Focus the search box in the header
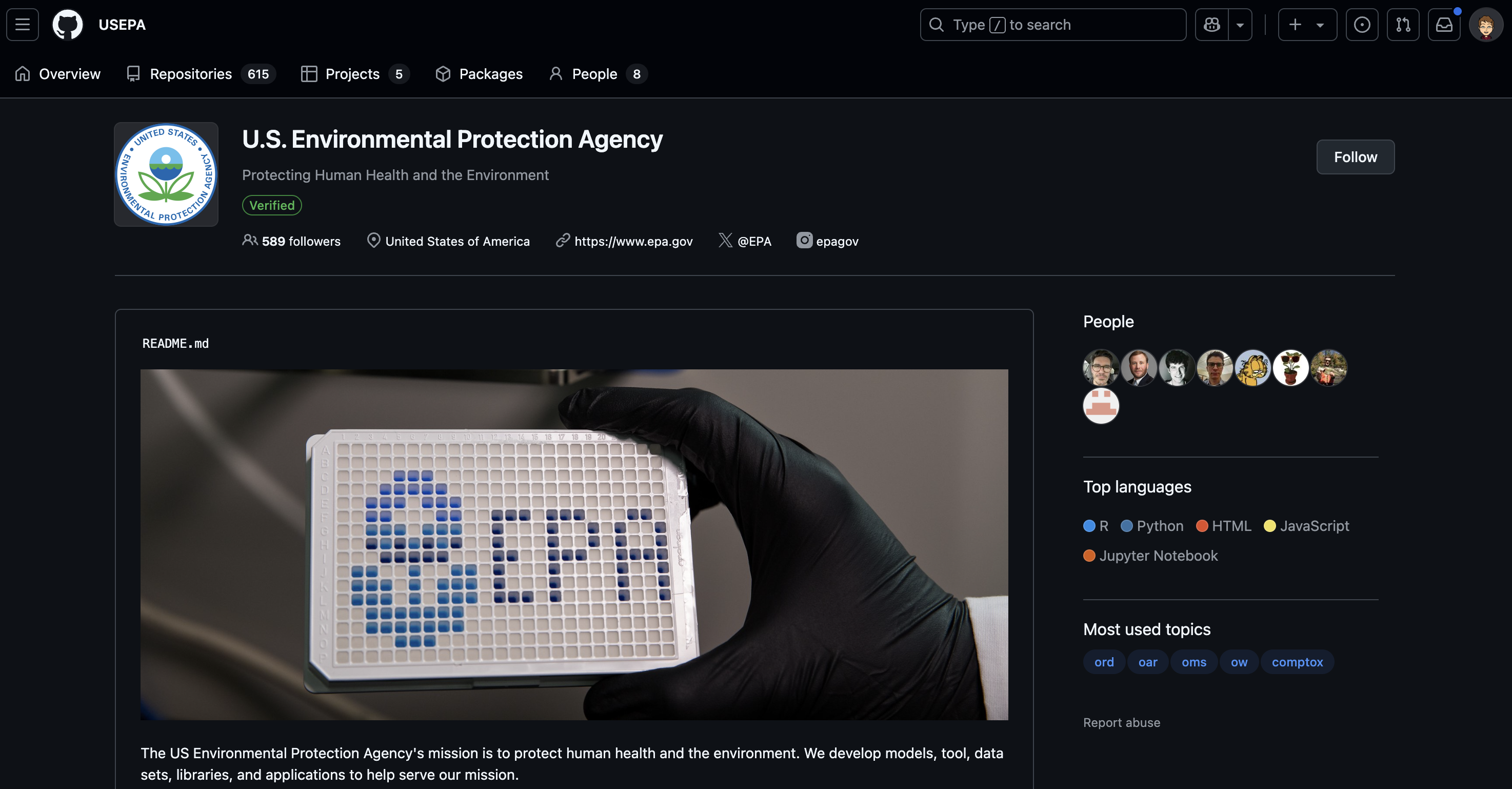 tap(1053, 25)
